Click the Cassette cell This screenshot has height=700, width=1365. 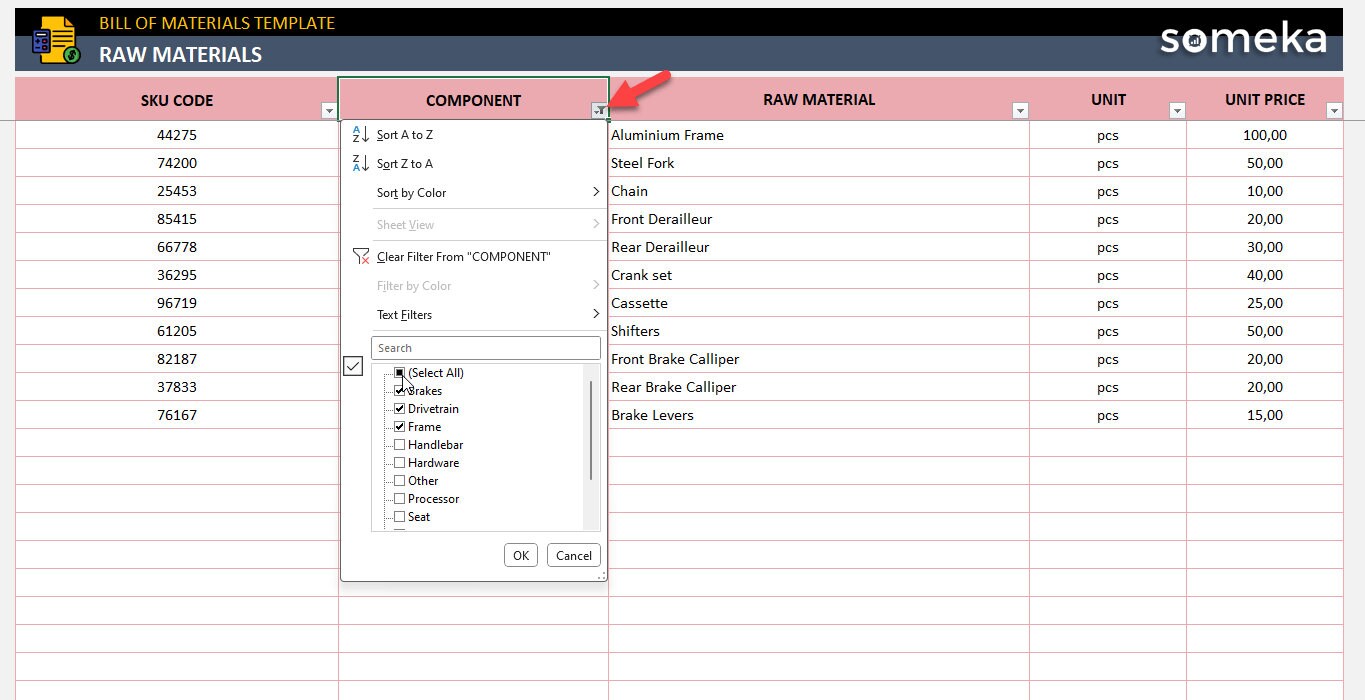[819, 303]
